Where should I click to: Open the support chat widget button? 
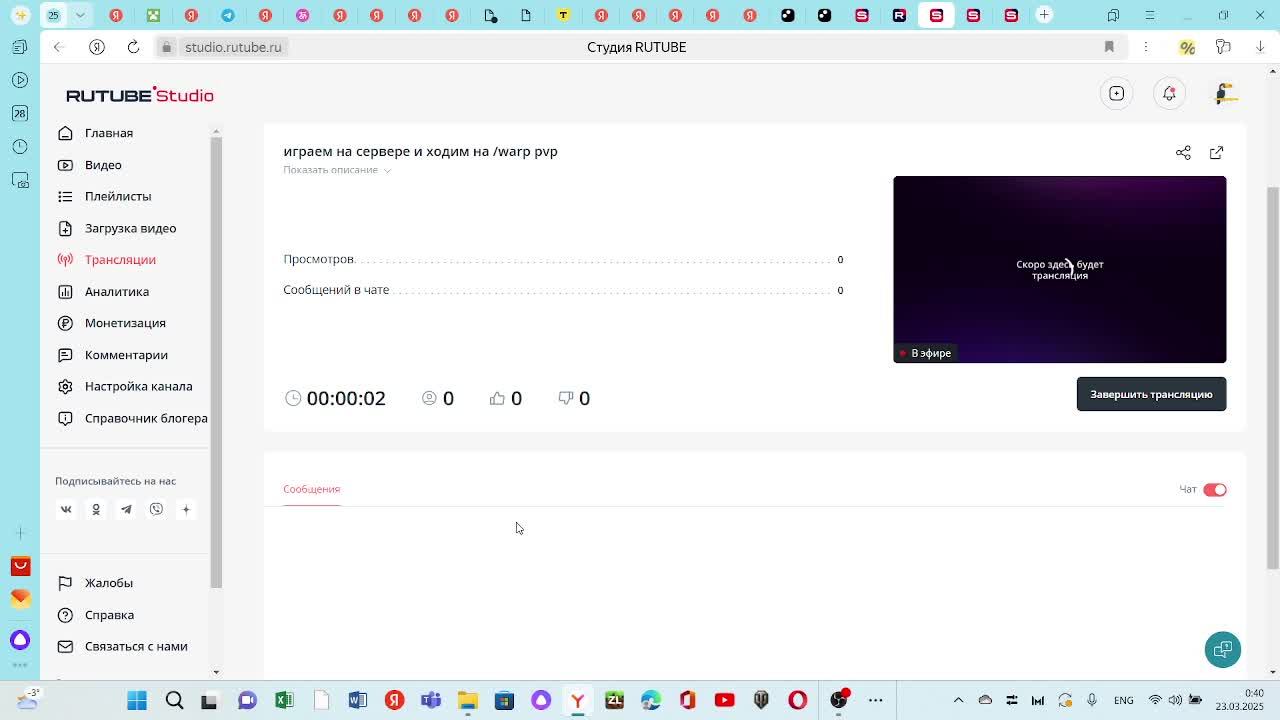(1222, 649)
